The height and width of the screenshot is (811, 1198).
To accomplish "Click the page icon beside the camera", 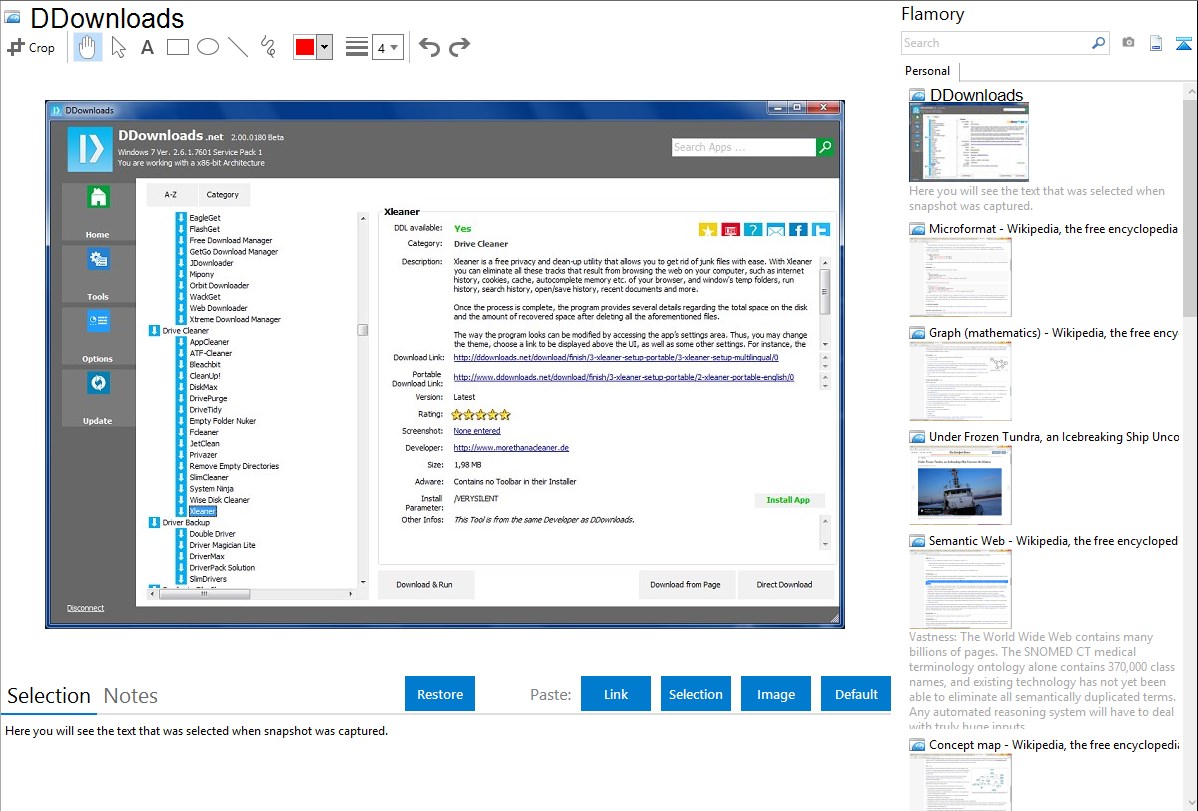I will pos(1156,43).
